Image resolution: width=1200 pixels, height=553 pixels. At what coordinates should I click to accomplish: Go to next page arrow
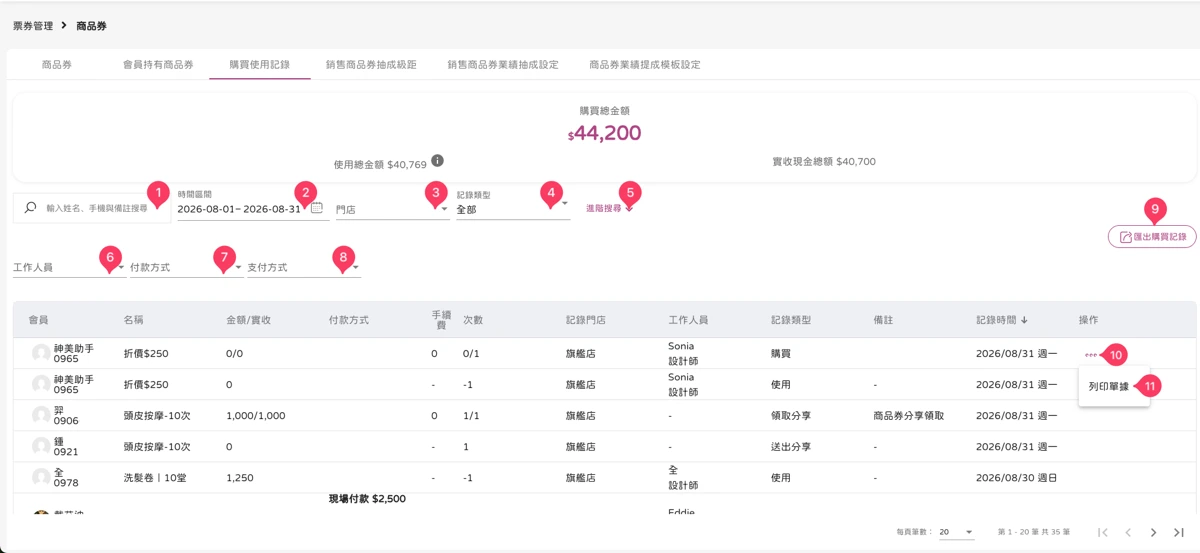1153,532
